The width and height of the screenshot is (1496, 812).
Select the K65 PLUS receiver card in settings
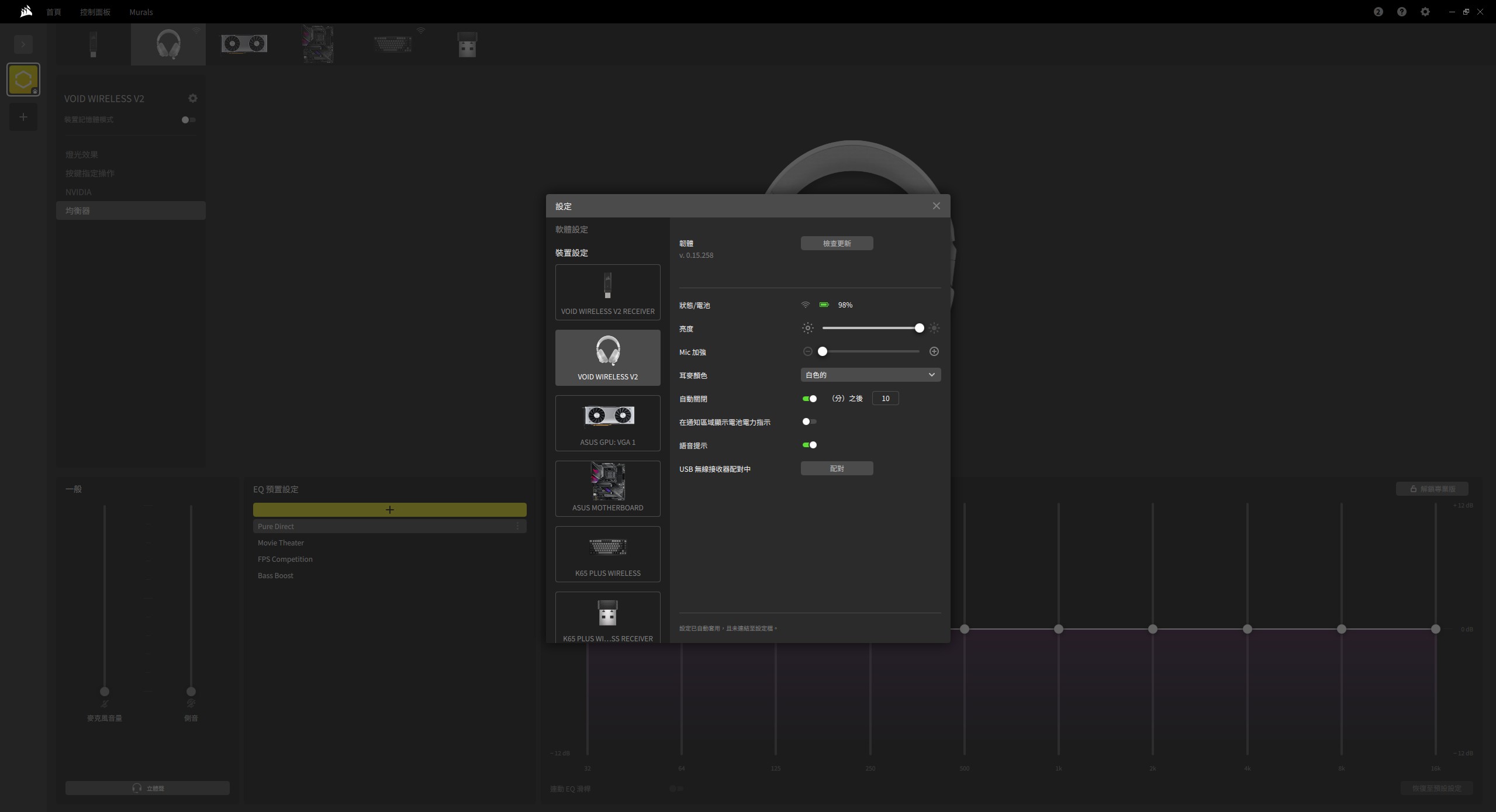point(607,617)
